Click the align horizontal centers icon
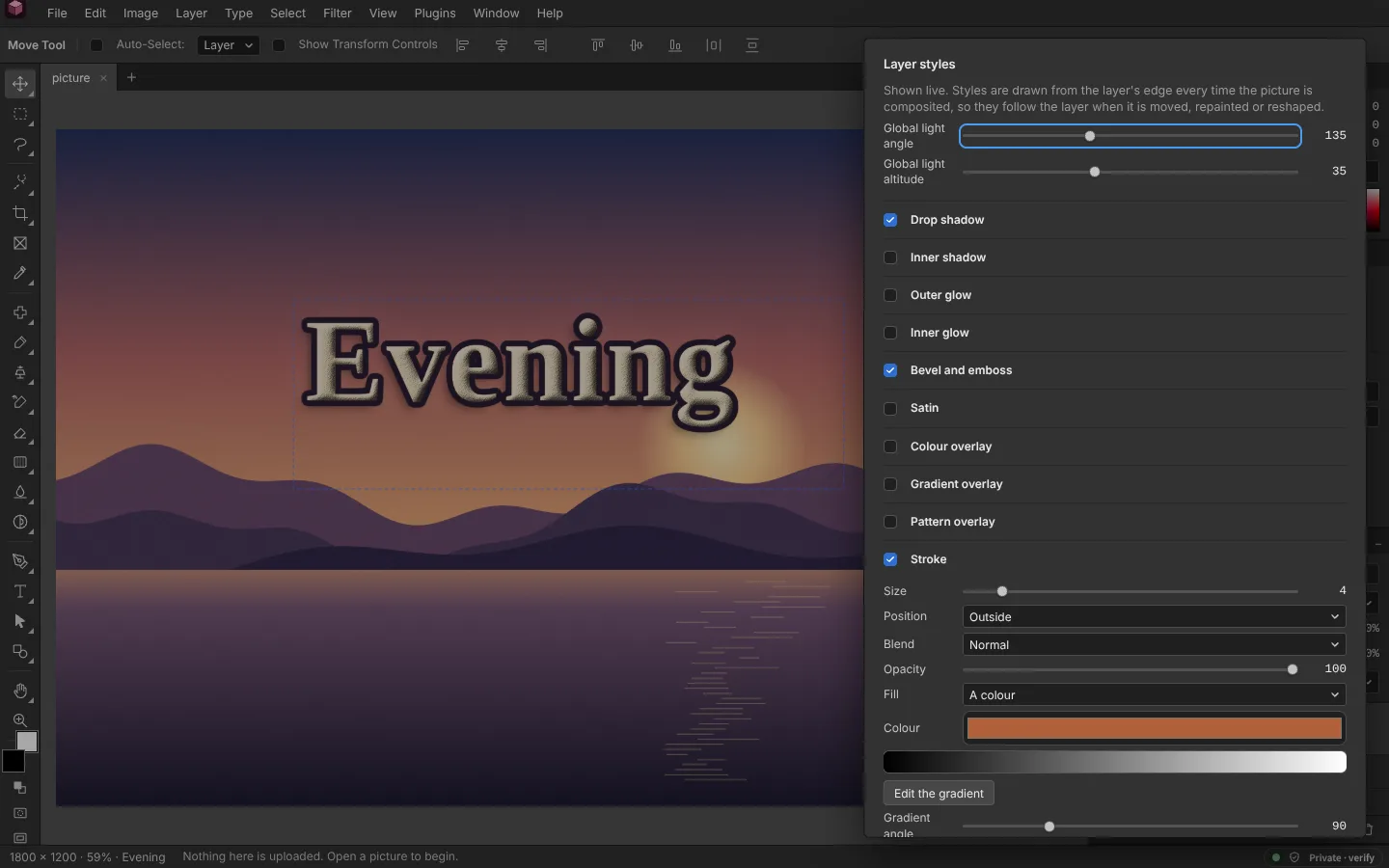The width and height of the screenshot is (1389, 868). [502, 45]
